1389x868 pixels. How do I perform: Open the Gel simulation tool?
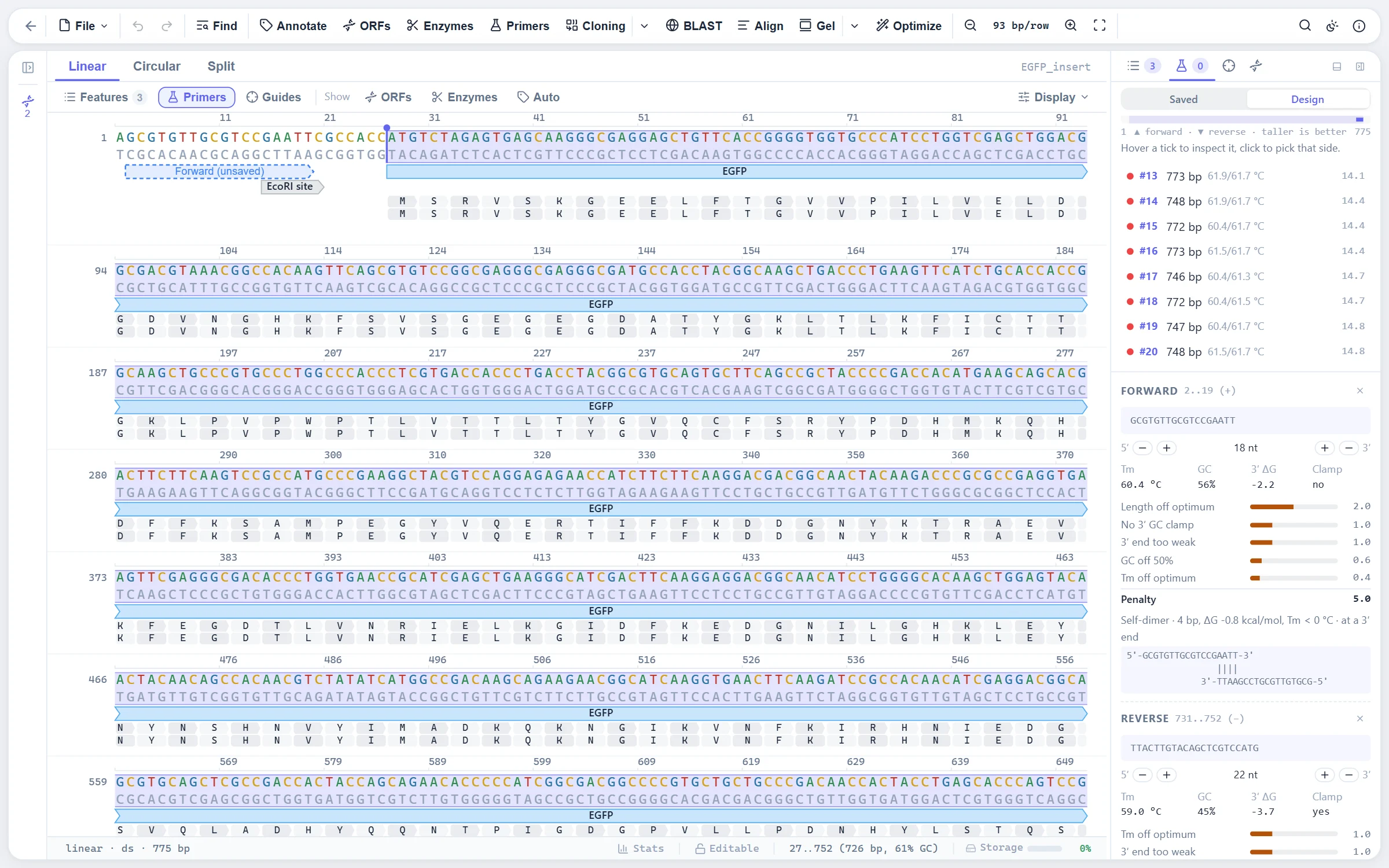pyautogui.click(x=817, y=25)
